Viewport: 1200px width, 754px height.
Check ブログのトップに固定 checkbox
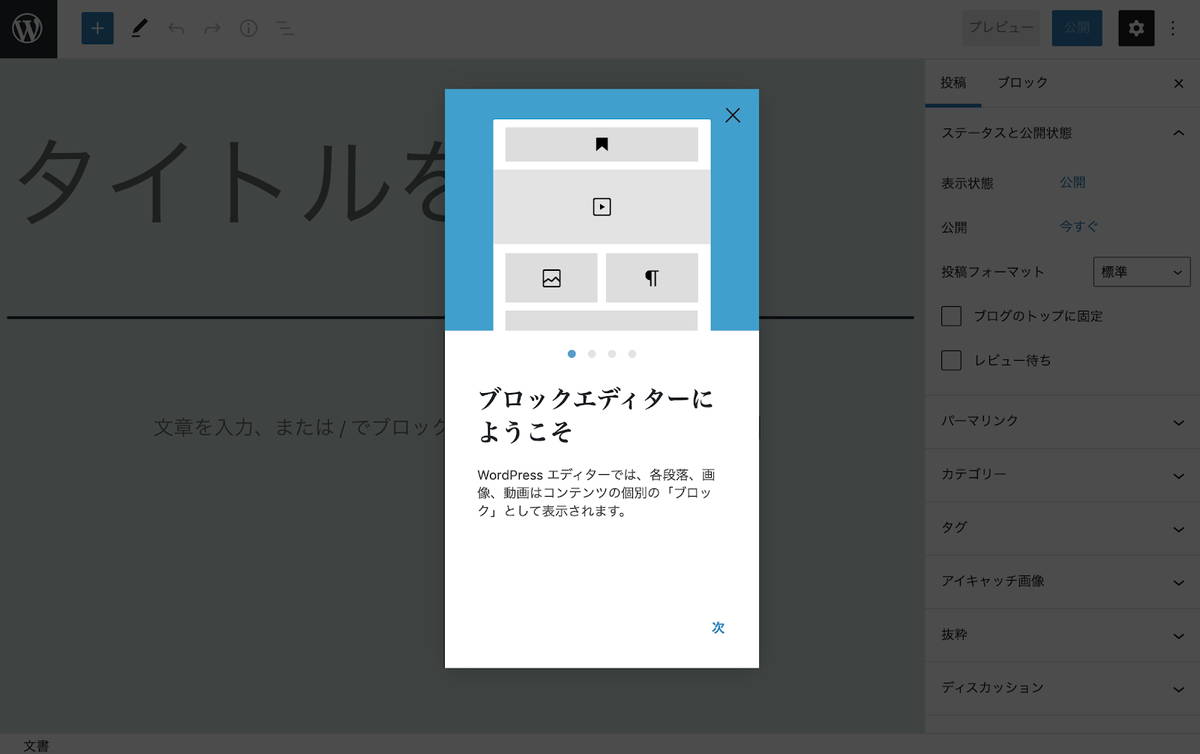tap(951, 316)
